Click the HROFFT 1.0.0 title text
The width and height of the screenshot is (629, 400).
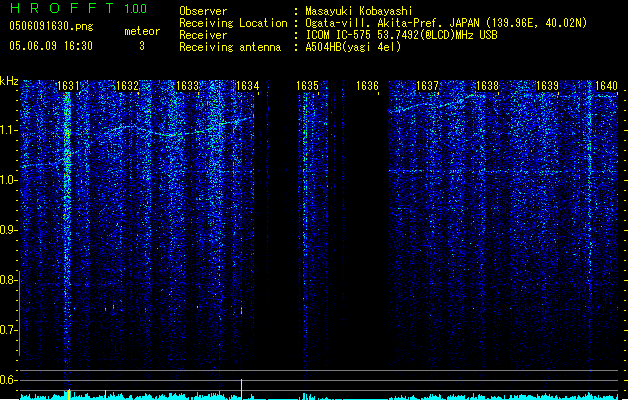click(78, 8)
